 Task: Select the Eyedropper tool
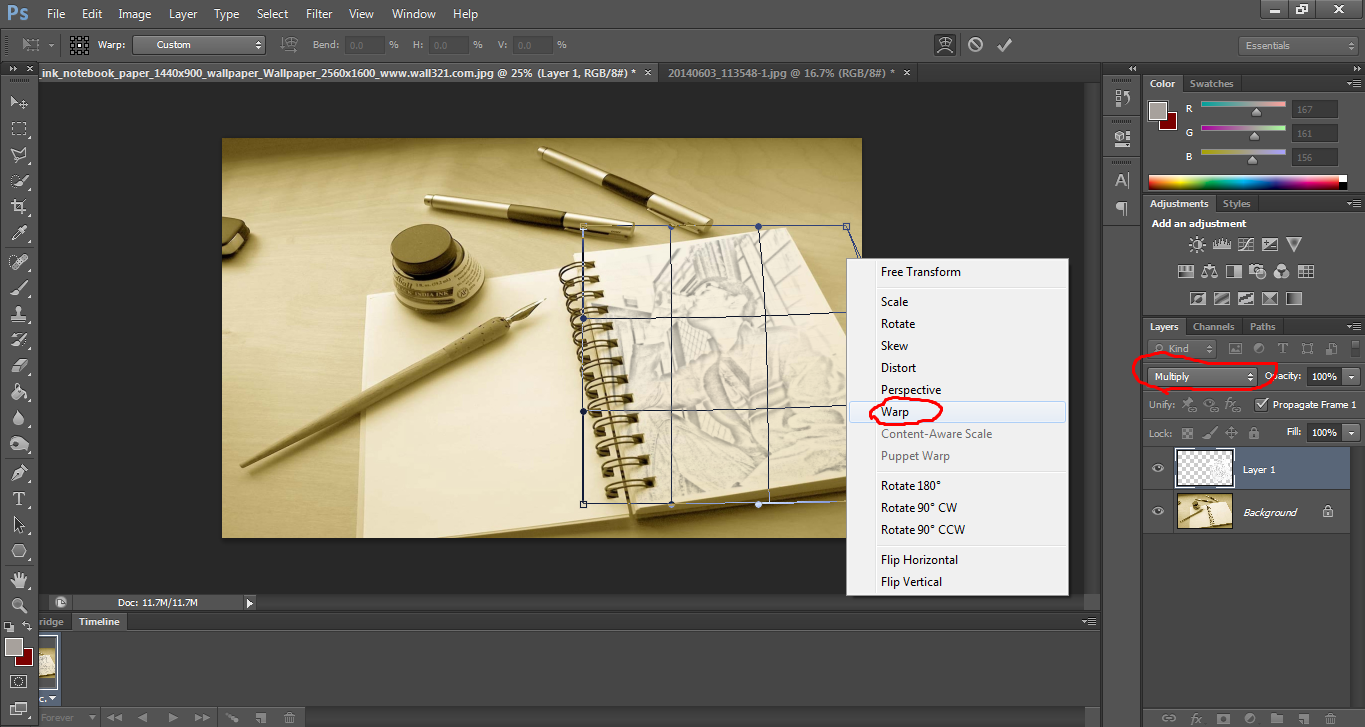click(x=19, y=233)
